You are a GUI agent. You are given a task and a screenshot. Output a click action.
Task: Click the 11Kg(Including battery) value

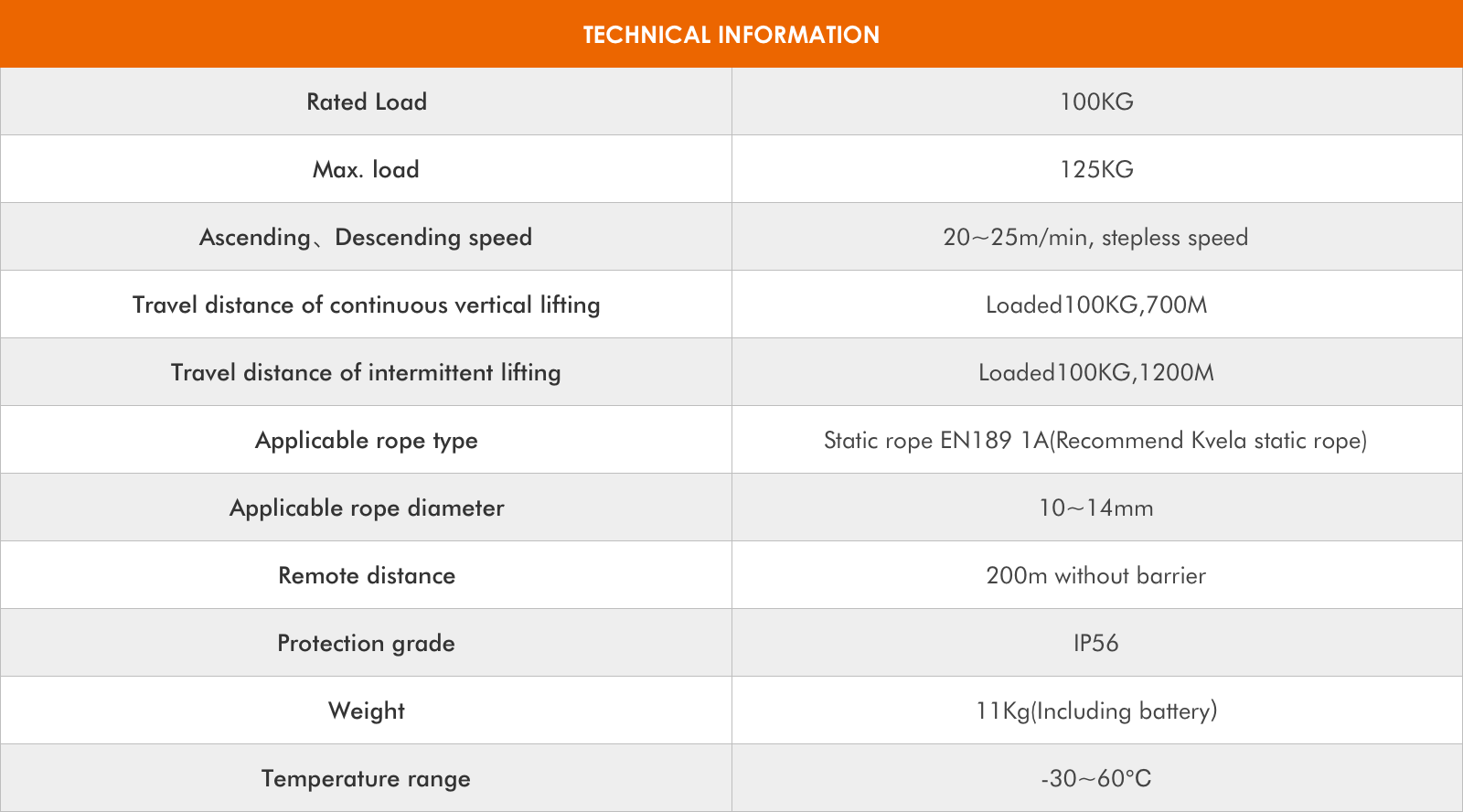coord(1096,711)
